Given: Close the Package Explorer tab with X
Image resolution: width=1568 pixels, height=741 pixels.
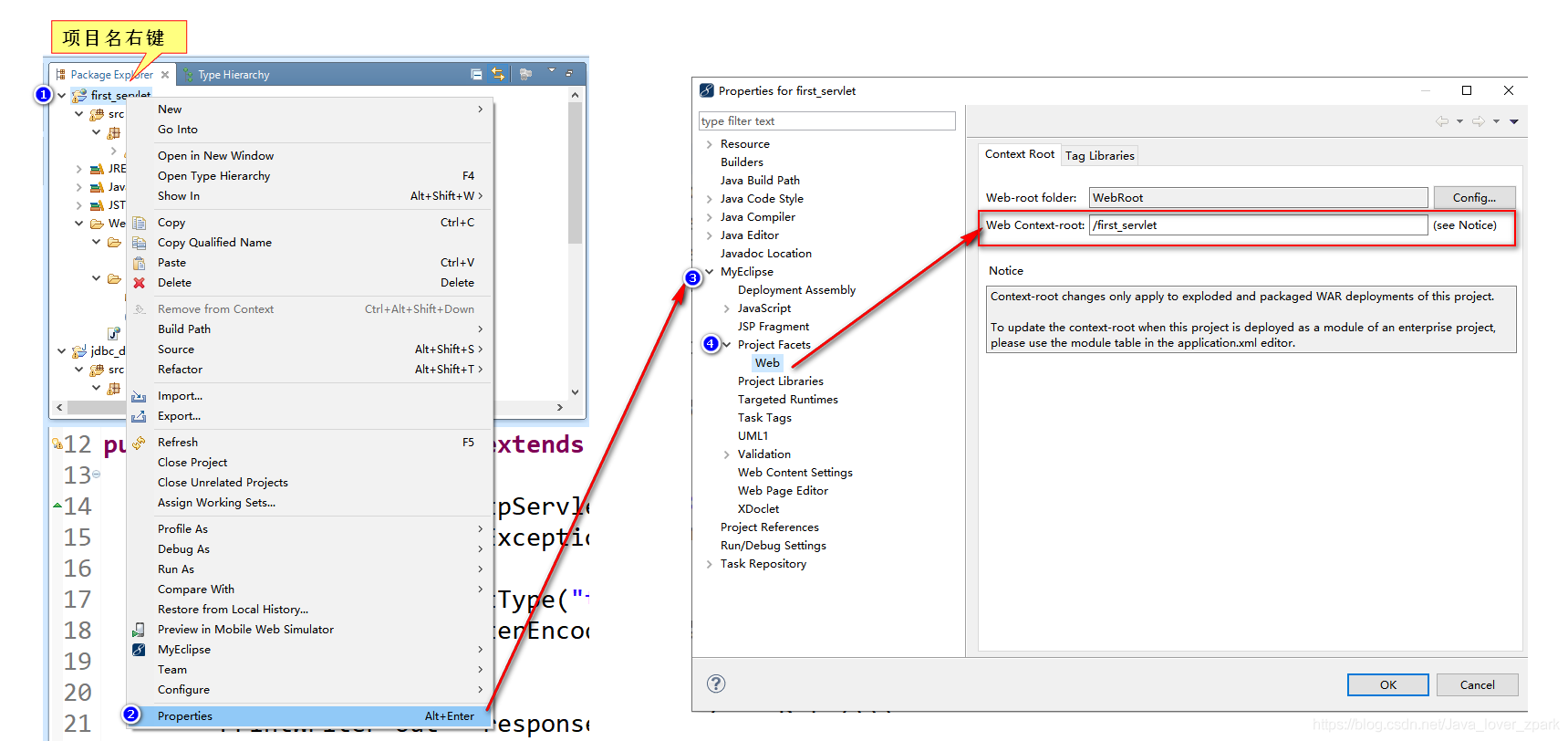Looking at the screenshot, I should tap(165, 75).
